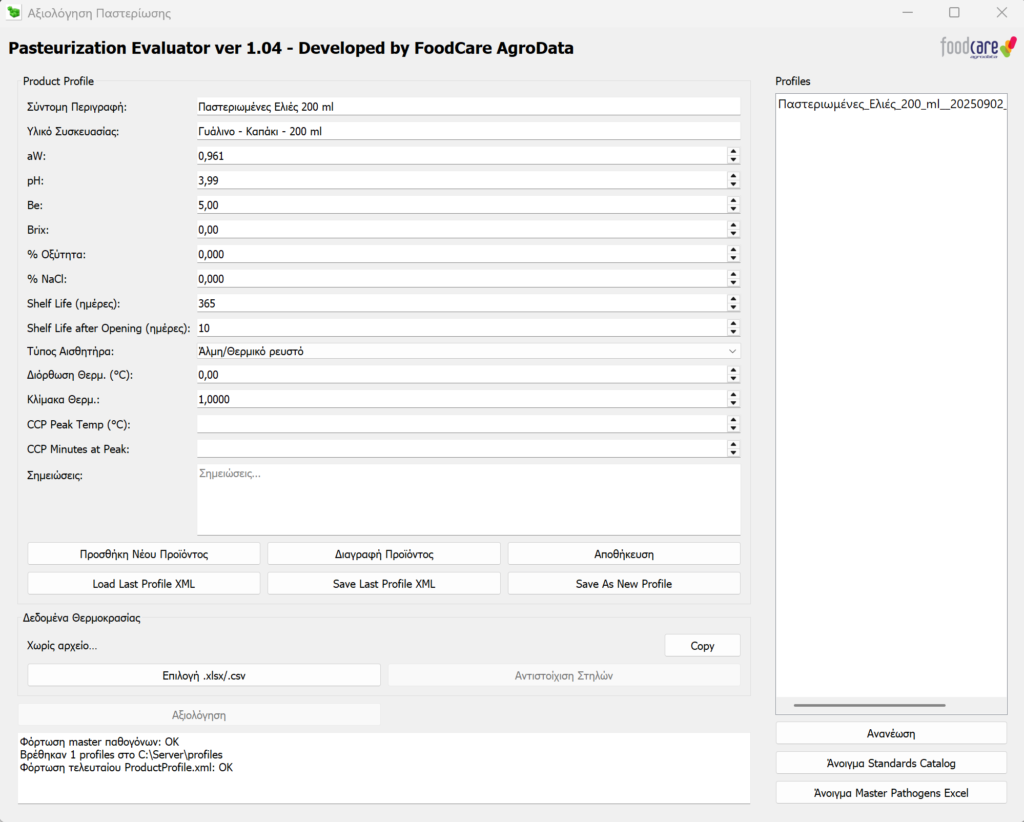Click the app icon in title bar
This screenshot has height=822, width=1024.
(14, 13)
